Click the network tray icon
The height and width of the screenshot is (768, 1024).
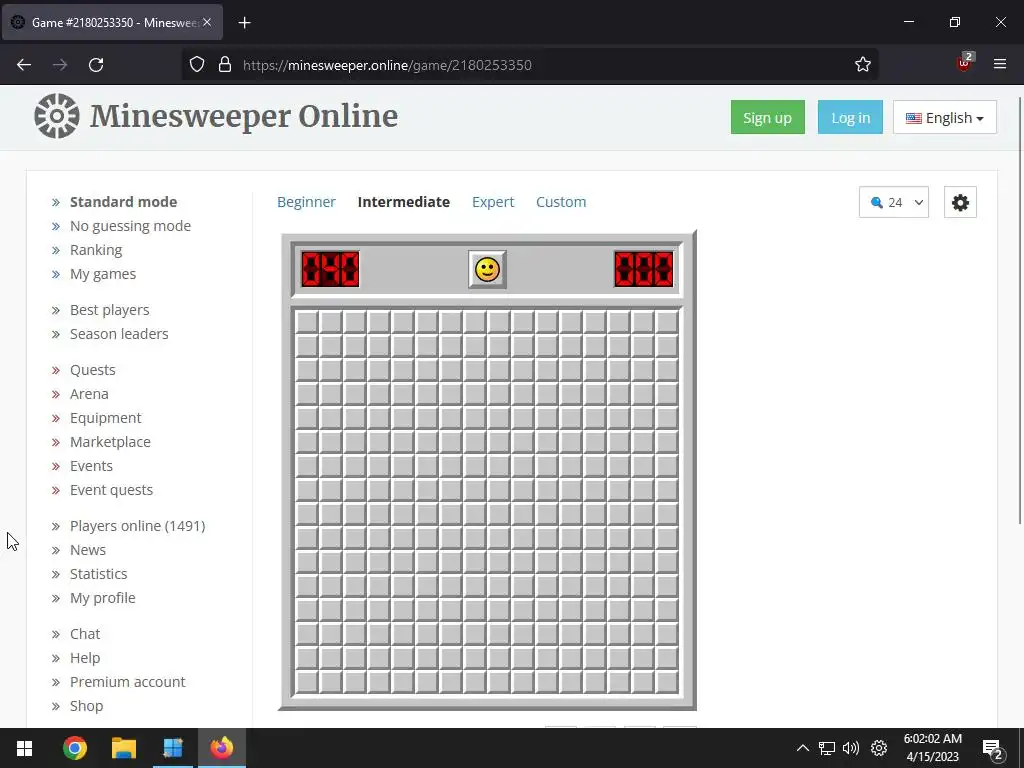(x=827, y=748)
